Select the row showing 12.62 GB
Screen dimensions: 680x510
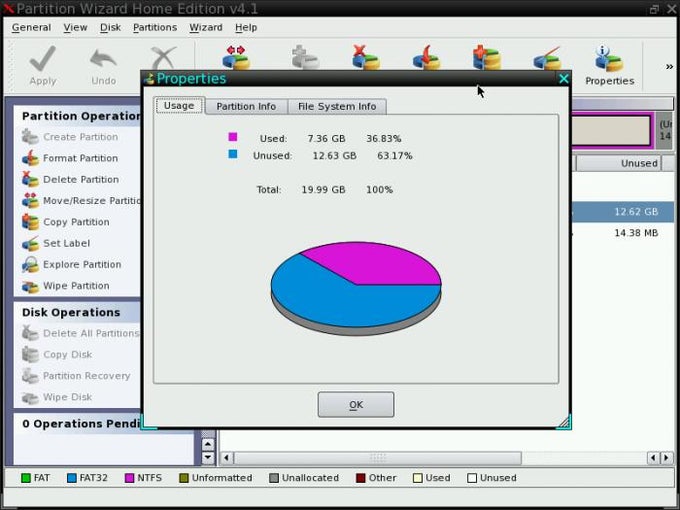click(x=623, y=212)
